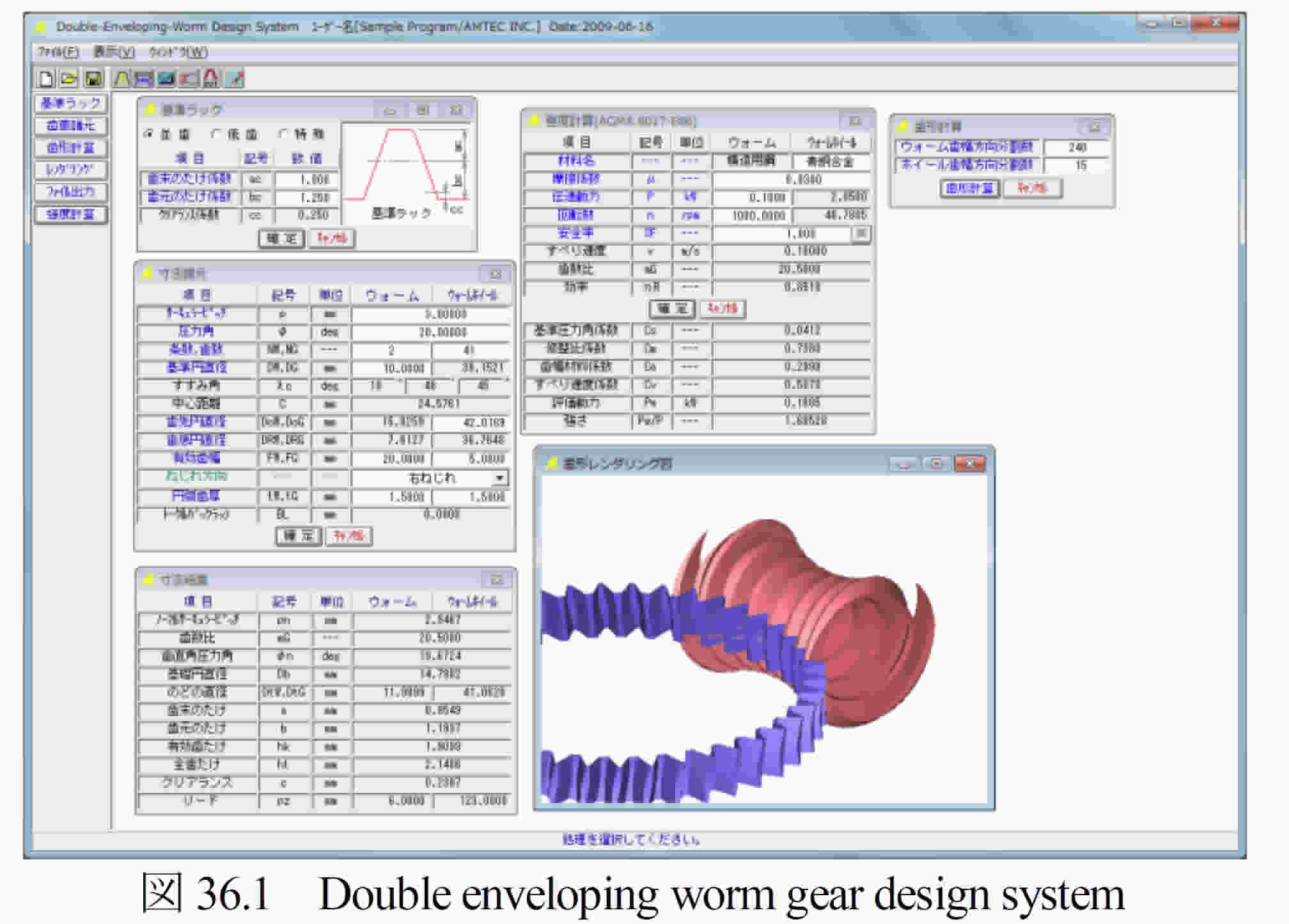
Task: Click the yellow icon in 基準ラック window title
Action: coord(150,110)
